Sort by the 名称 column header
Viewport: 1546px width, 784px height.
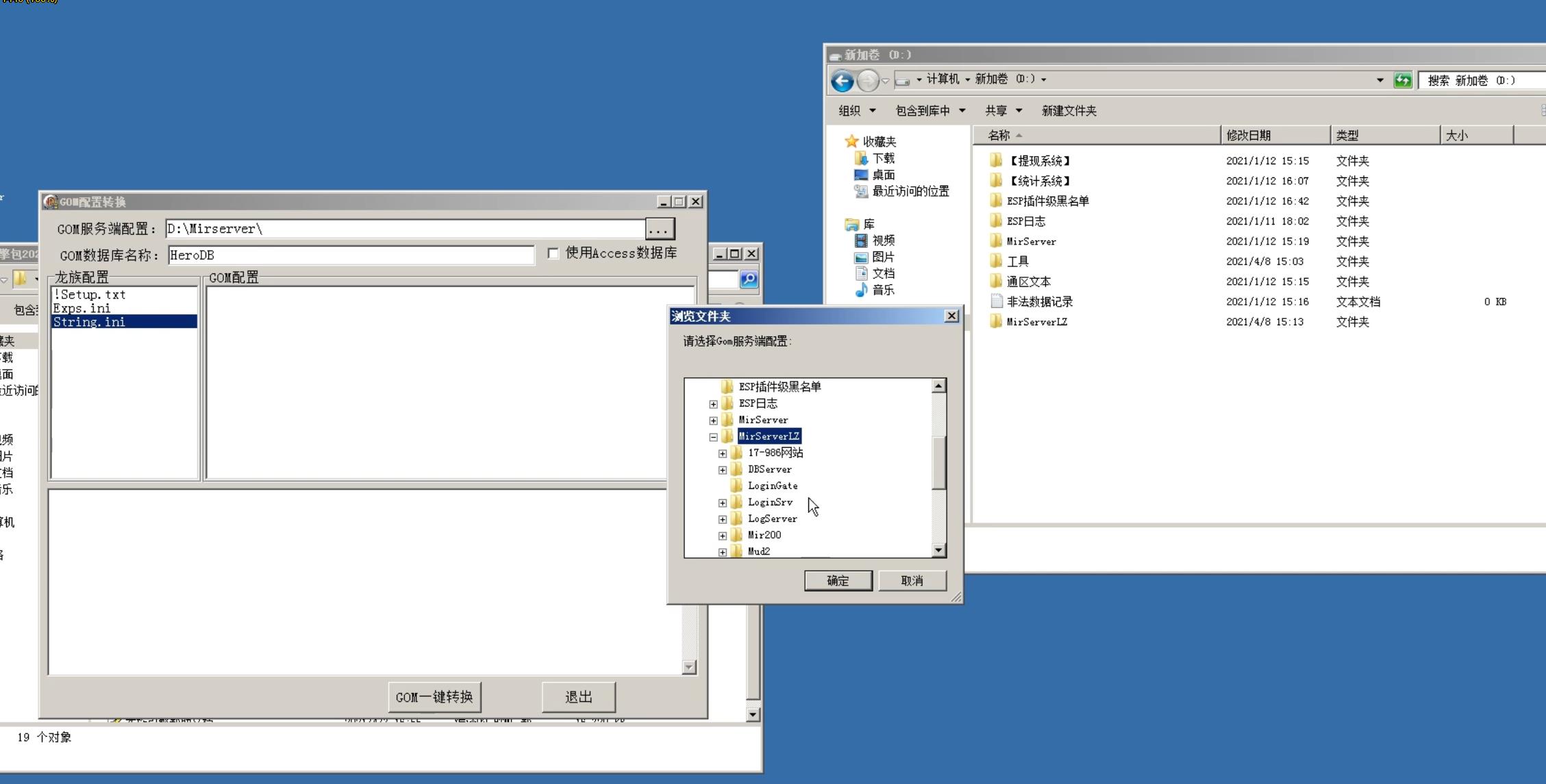point(1097,136)
